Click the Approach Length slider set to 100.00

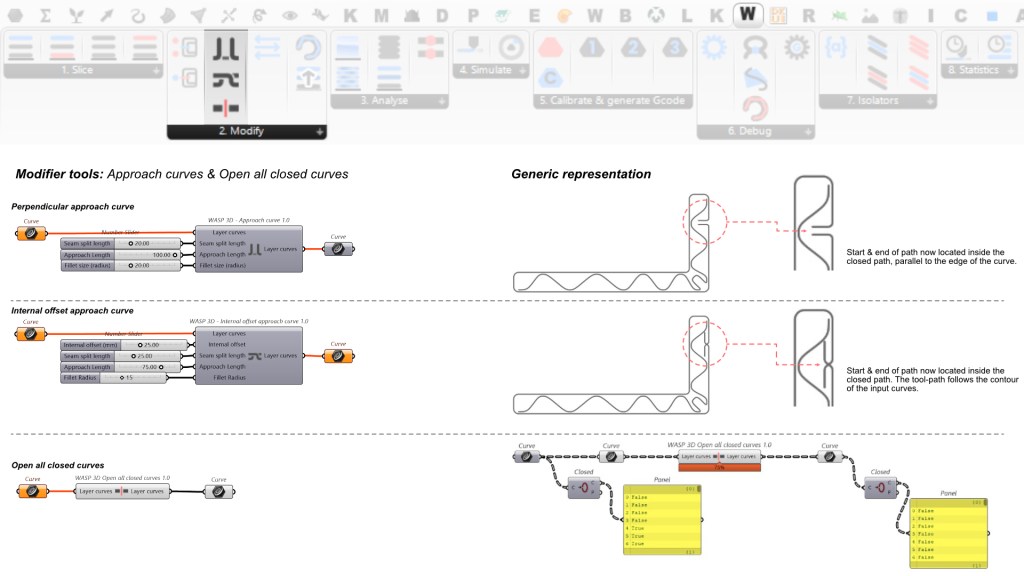pos(148,254)
